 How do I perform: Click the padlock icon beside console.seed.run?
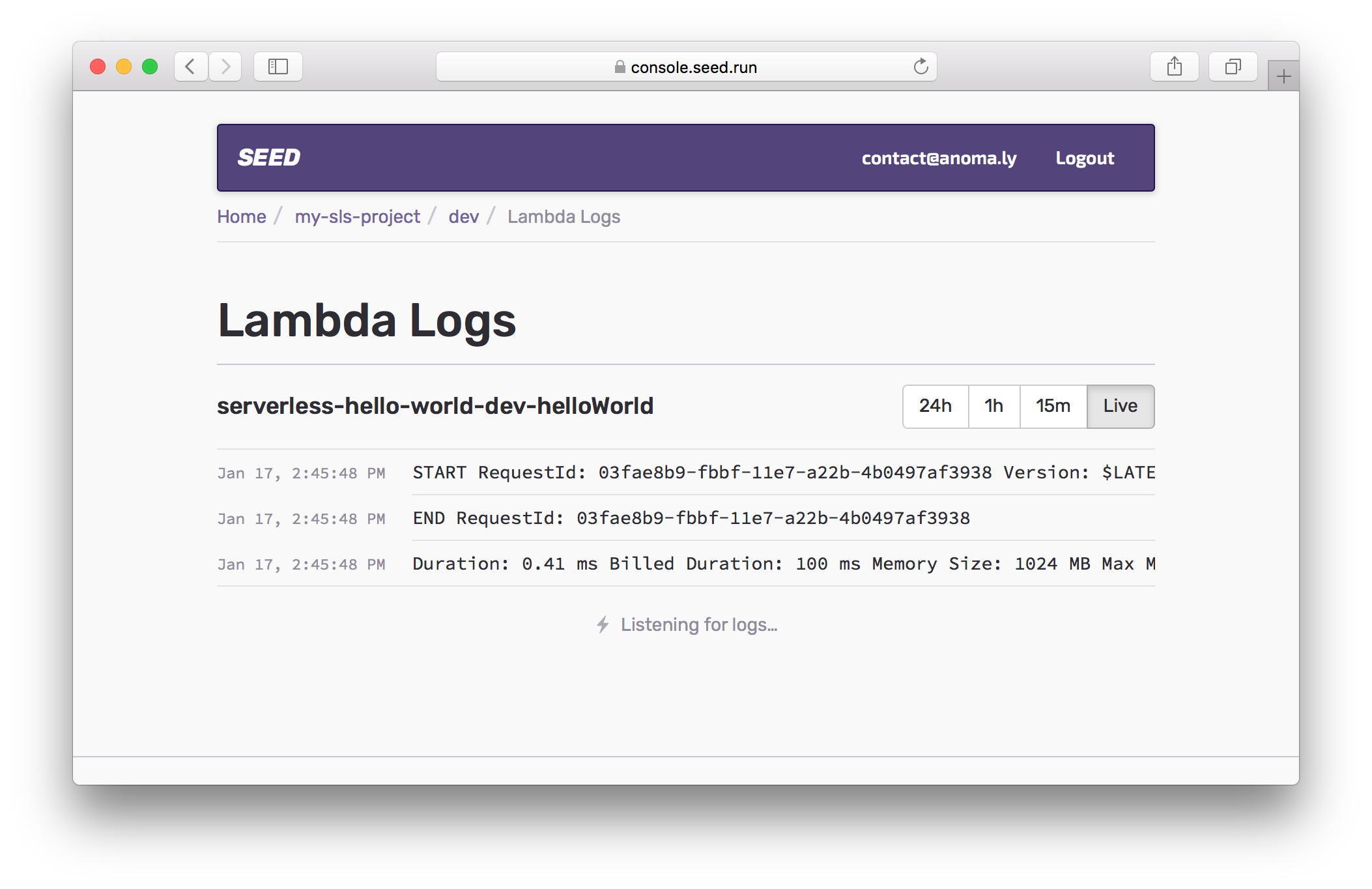(x=619, y=66)
